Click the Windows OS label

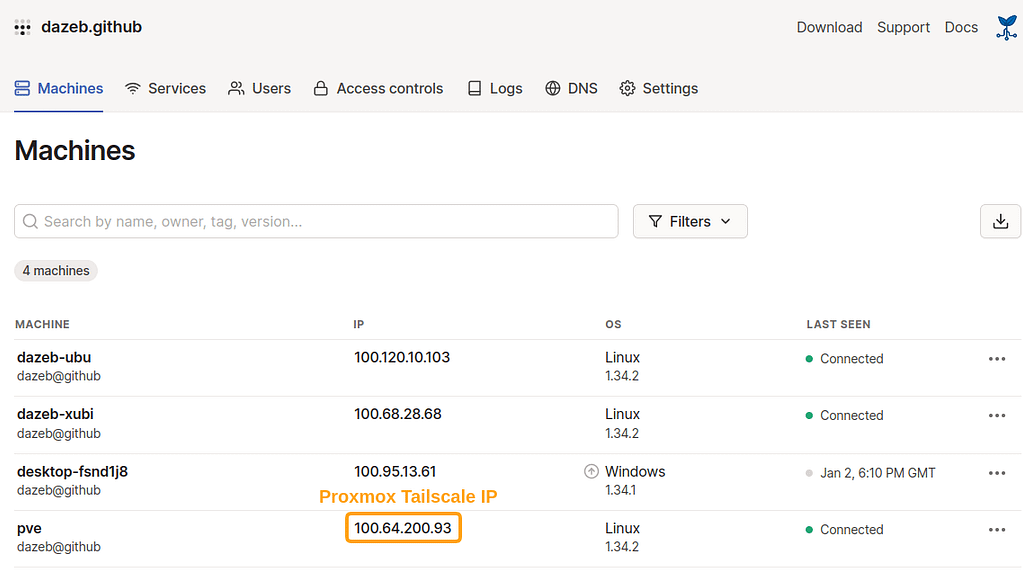tap(635, 472)
